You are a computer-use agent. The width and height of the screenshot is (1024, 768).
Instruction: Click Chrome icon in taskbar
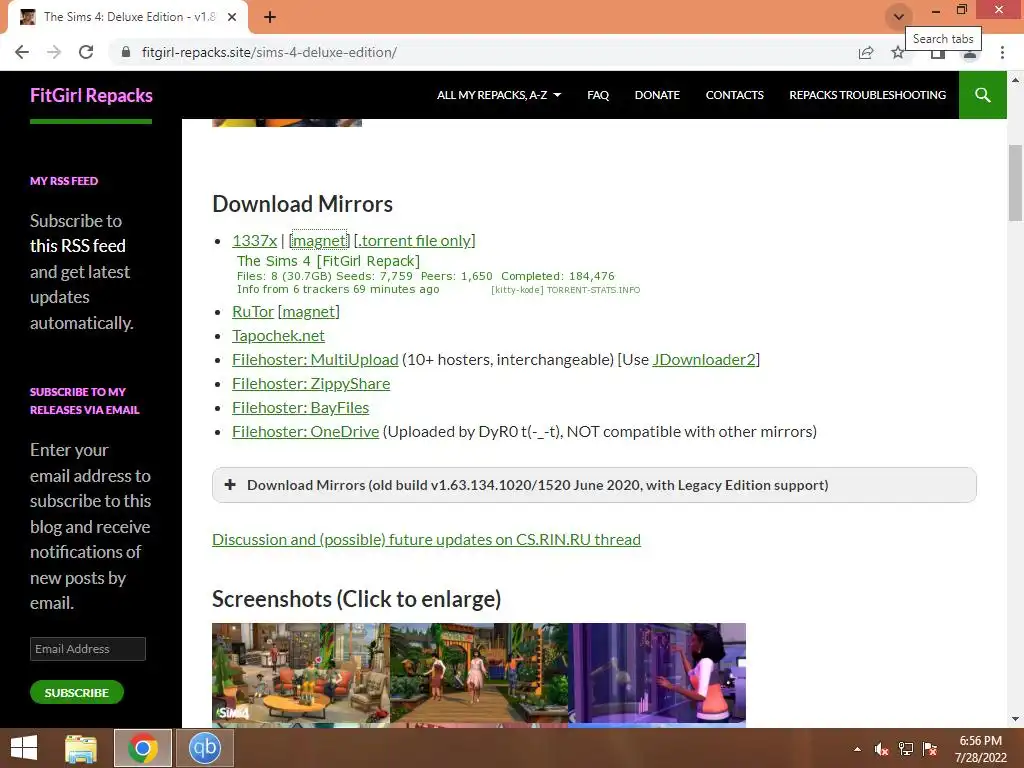click(x=143, y=748)
